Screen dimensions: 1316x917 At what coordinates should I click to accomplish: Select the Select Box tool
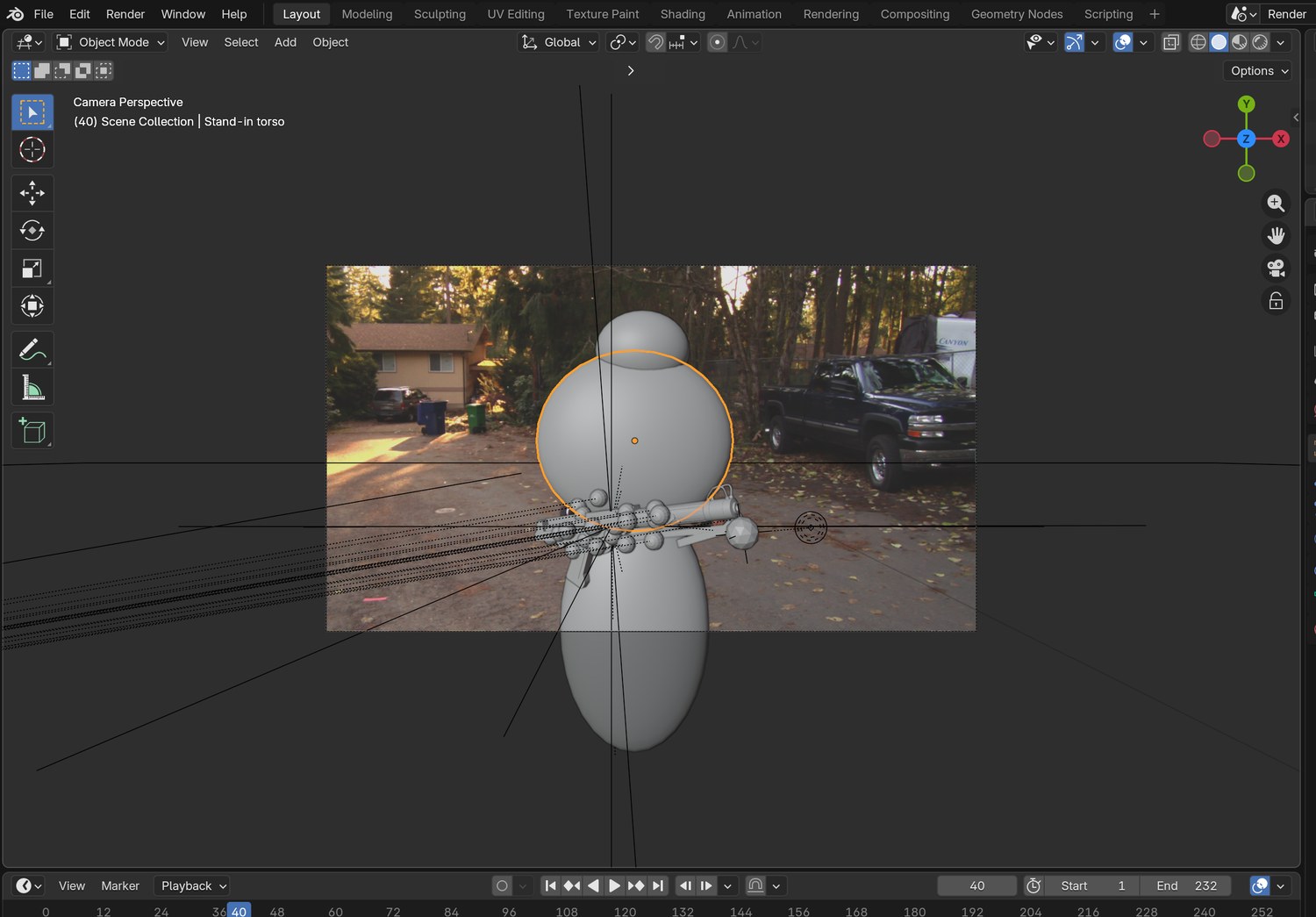coord(32,112)
